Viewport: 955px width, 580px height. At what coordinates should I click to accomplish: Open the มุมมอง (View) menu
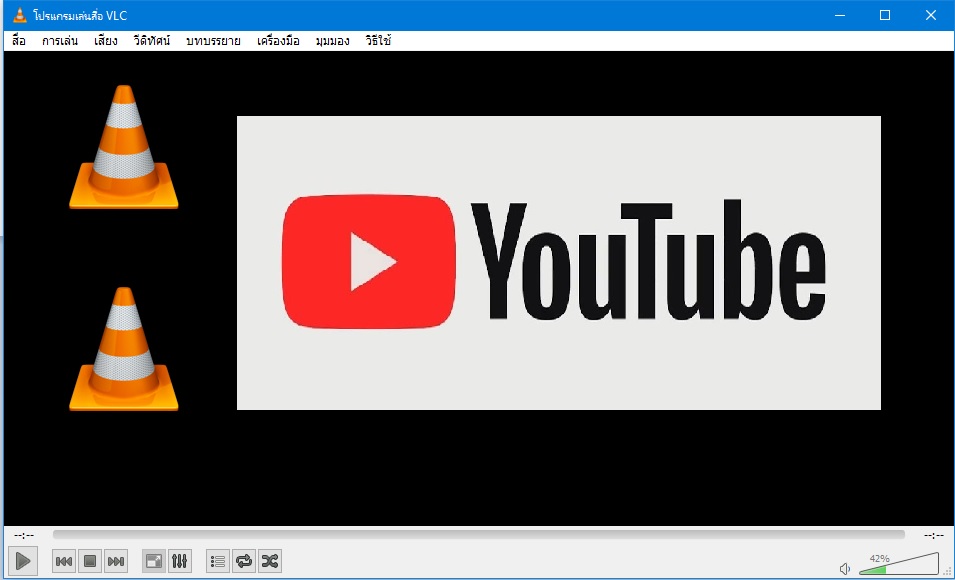333,41
